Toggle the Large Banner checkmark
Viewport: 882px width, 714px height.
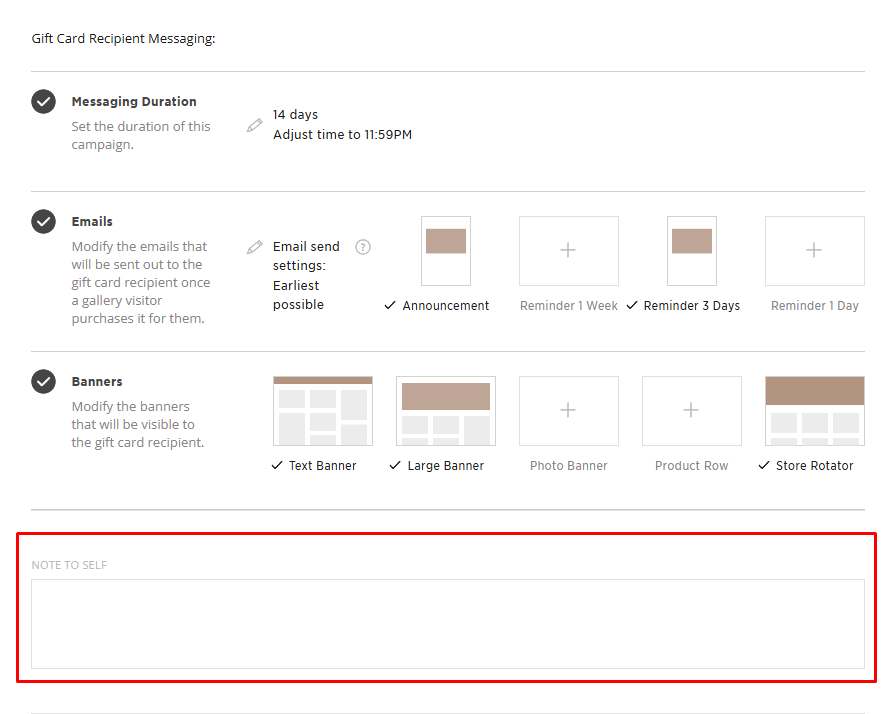coord(396,466)
